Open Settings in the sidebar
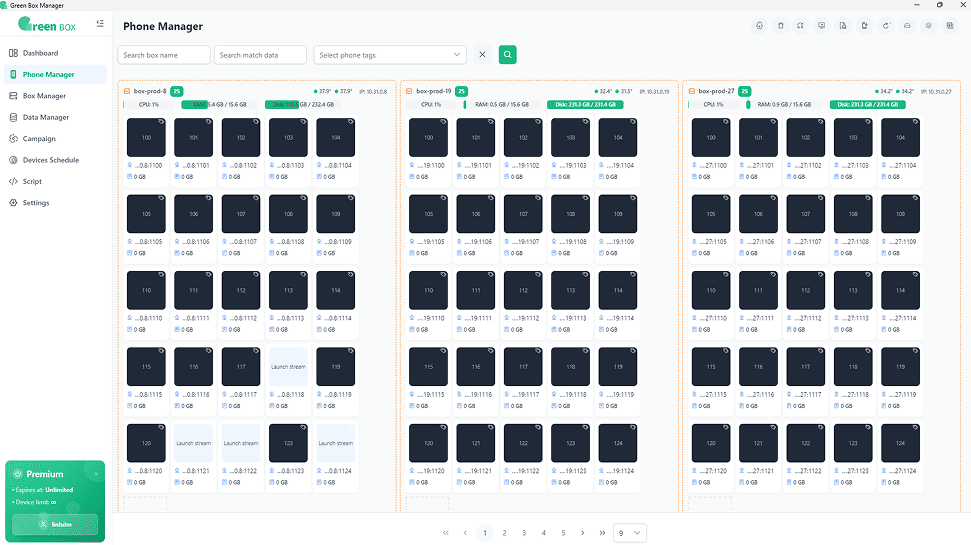The image size is (971, 545). [x=55, y=203]
